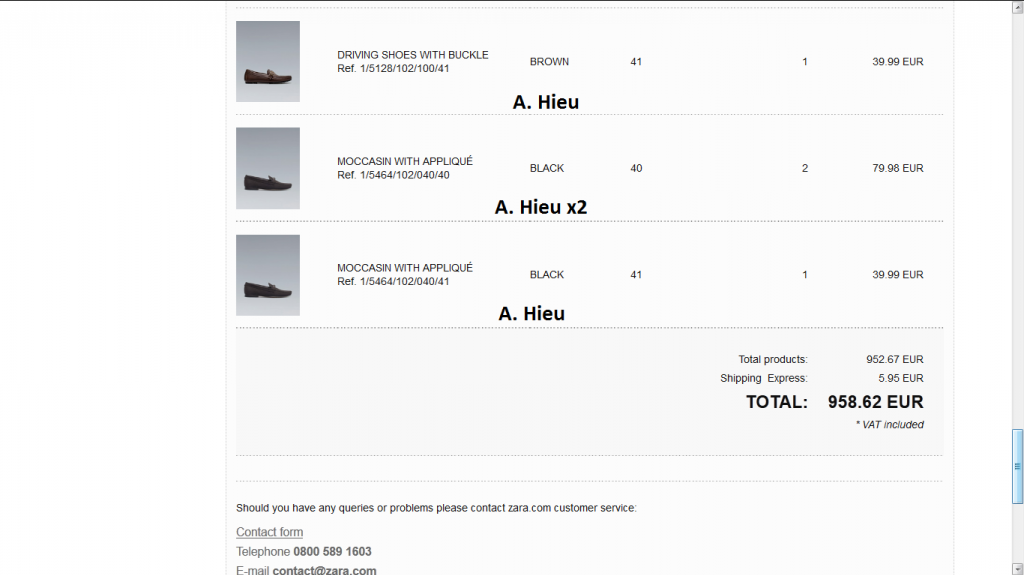Open the size 41 black moccasin thumbnail
Image resolution: width=1024 pixels, height=575 pixels.
[x=268, y=275]
